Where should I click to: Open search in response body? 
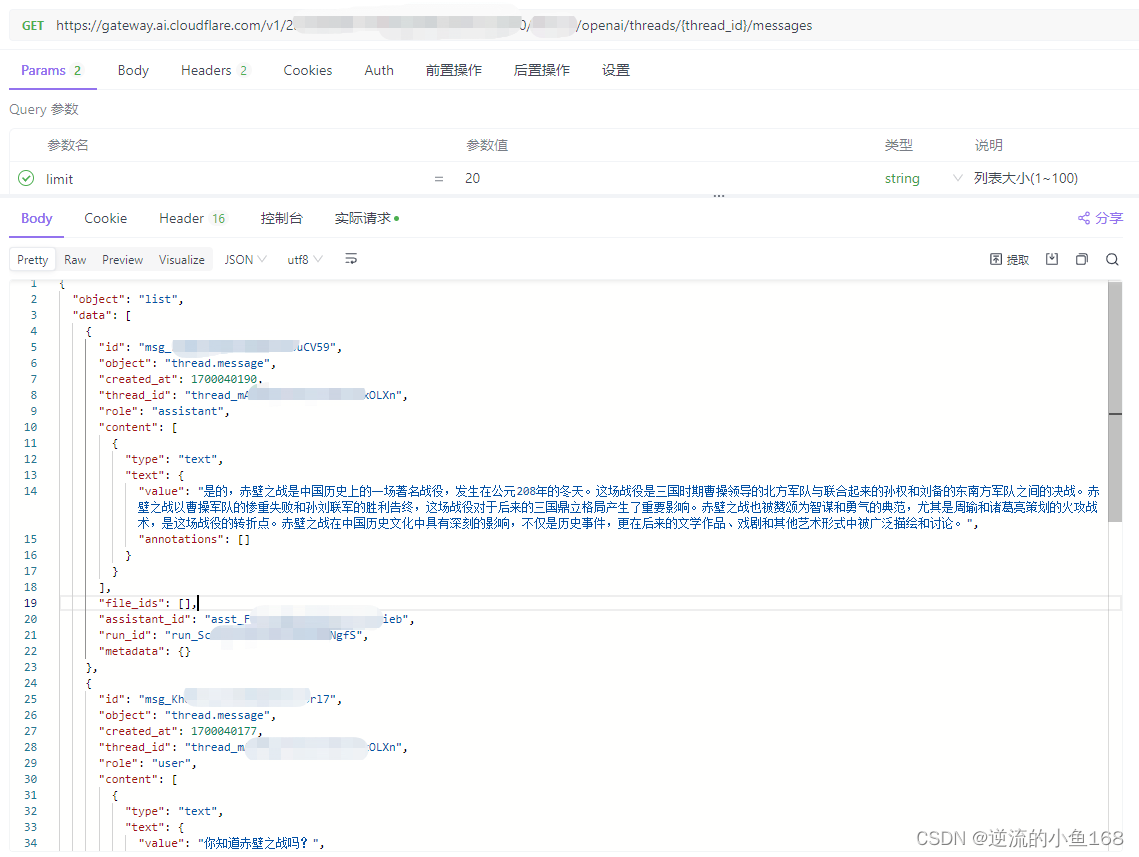click(x=1112, y=260)
